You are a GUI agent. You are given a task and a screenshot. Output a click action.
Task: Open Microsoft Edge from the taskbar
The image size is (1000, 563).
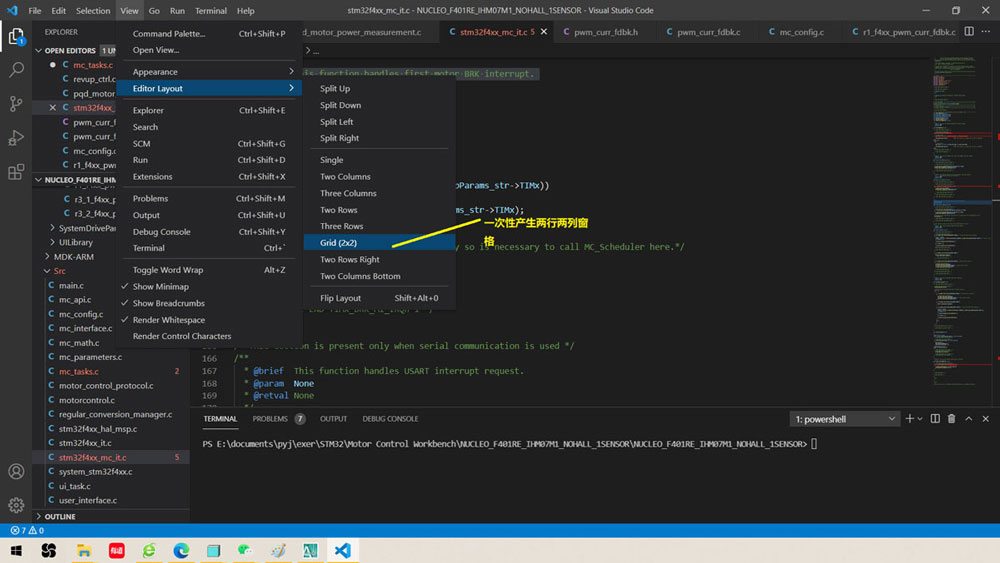181,551
